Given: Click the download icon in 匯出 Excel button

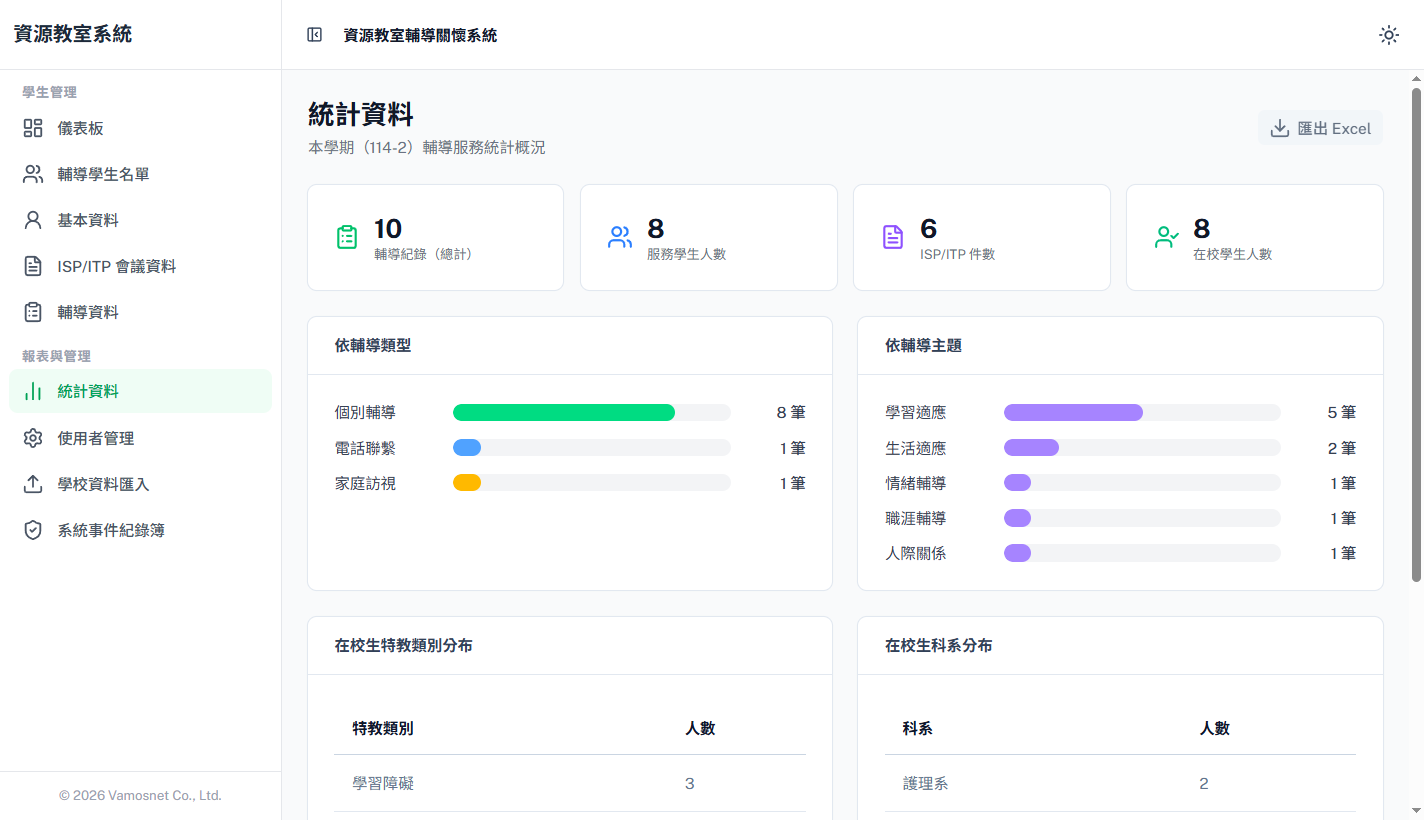Looking at the screenshot, I should pyautogui.click(x=1279, y=128).
